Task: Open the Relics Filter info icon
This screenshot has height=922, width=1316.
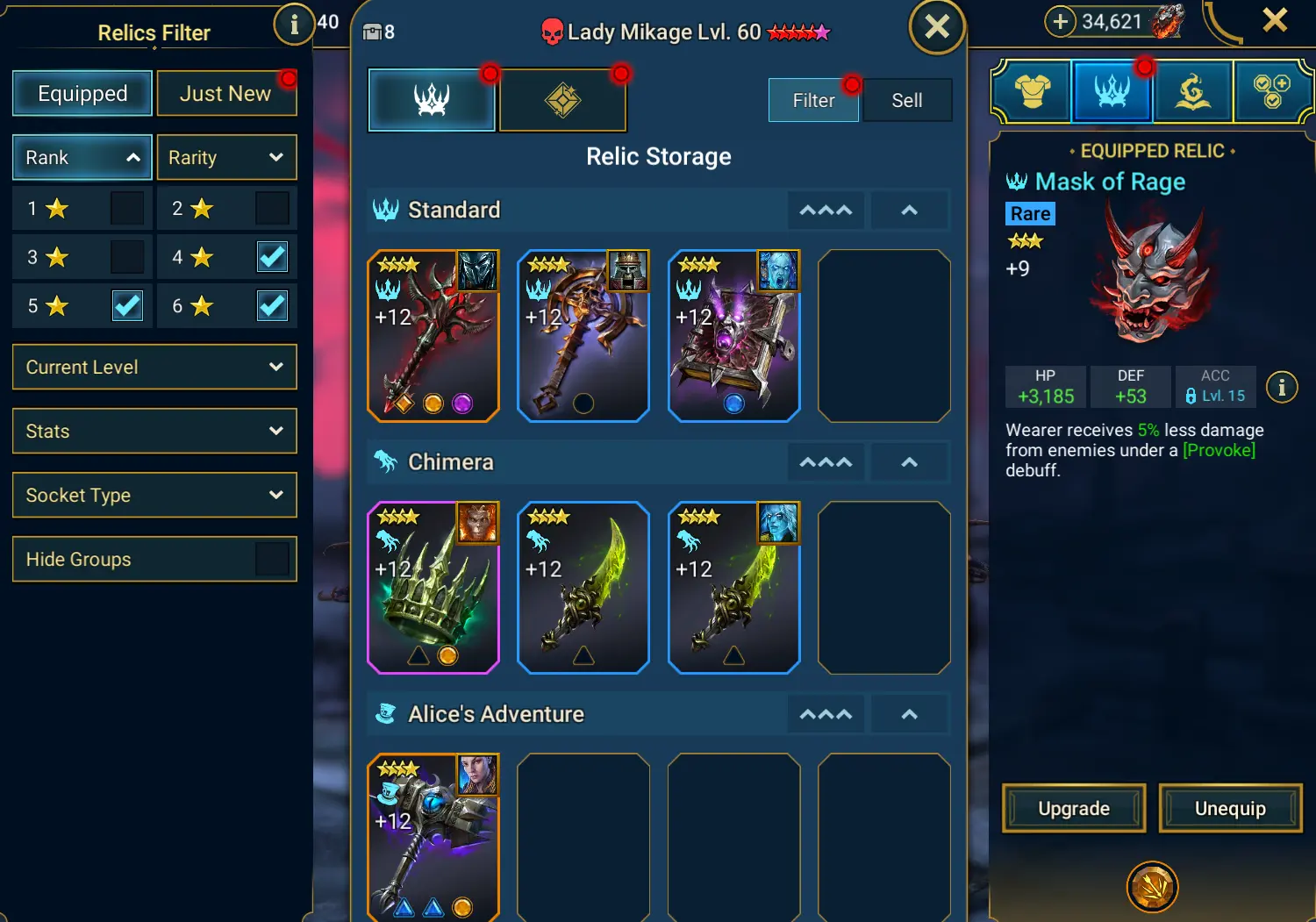Action: pyautogui.click(x=295, y=25)
